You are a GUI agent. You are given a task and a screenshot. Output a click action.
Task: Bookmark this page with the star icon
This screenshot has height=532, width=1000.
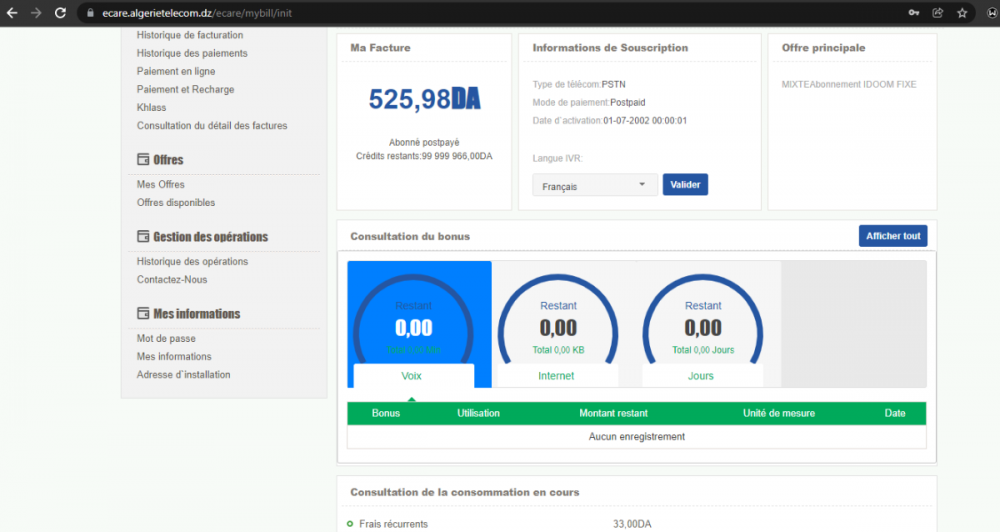[962, 13]
